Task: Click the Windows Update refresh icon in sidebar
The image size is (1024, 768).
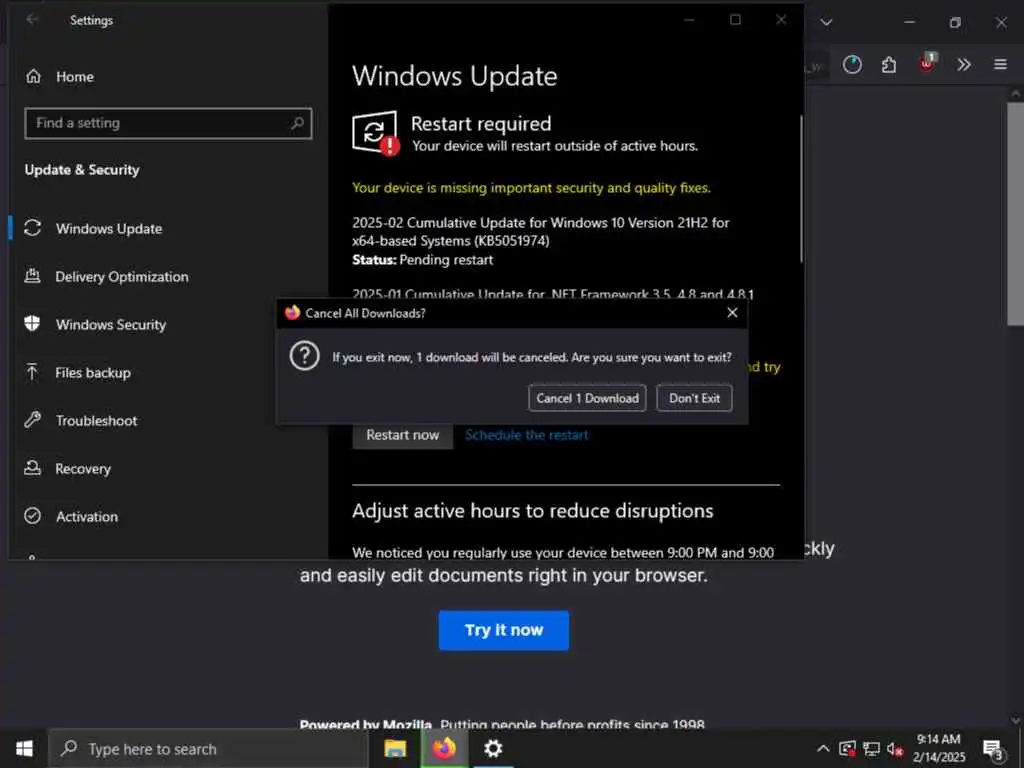Action: [33, 228]
